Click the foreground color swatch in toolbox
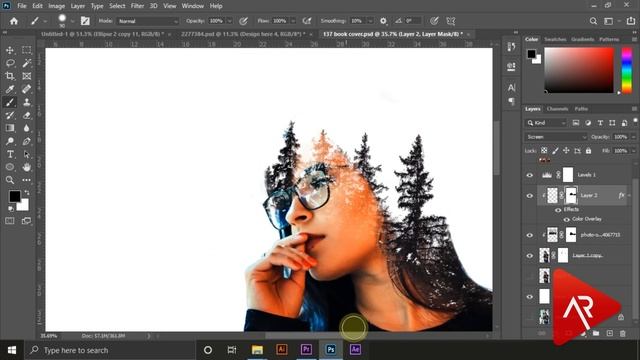The height and width of the screenshot is (360, 640). [x=14, y=197]
